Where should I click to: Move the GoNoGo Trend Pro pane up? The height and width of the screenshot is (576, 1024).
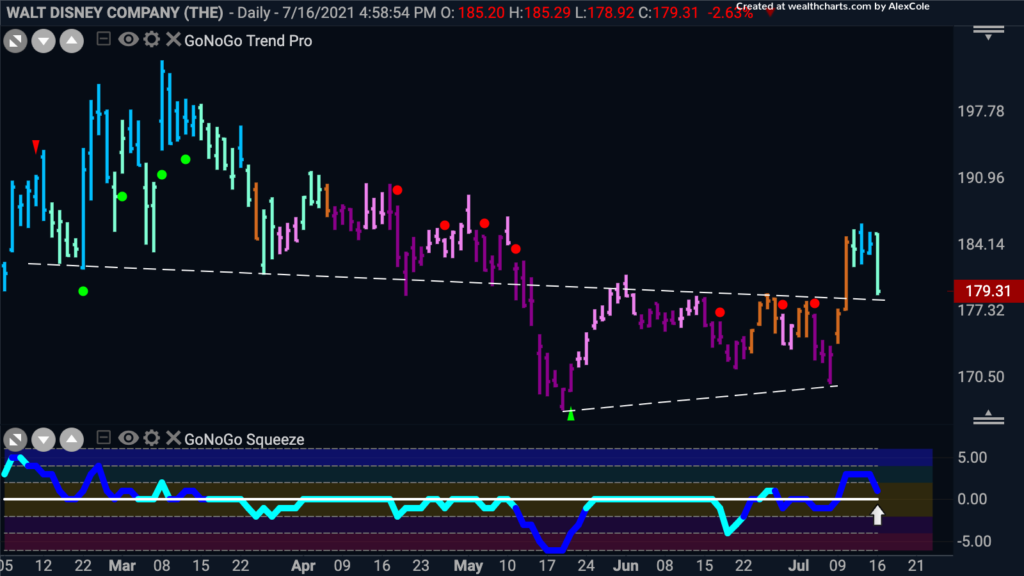tap(72, 42)
